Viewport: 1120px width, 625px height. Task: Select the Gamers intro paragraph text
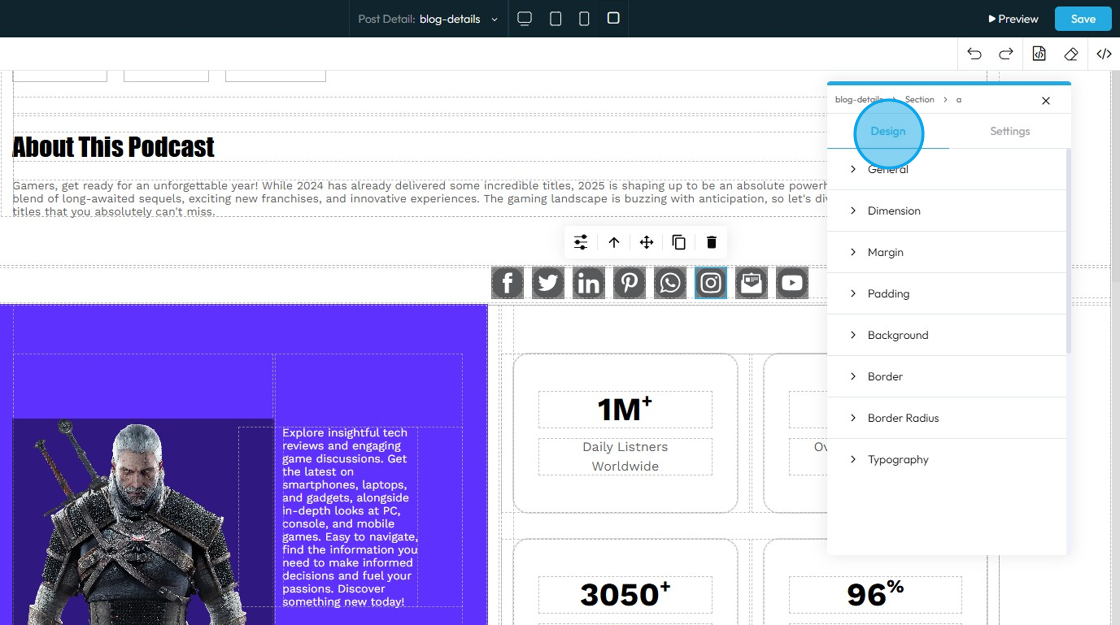coord(420,199)
